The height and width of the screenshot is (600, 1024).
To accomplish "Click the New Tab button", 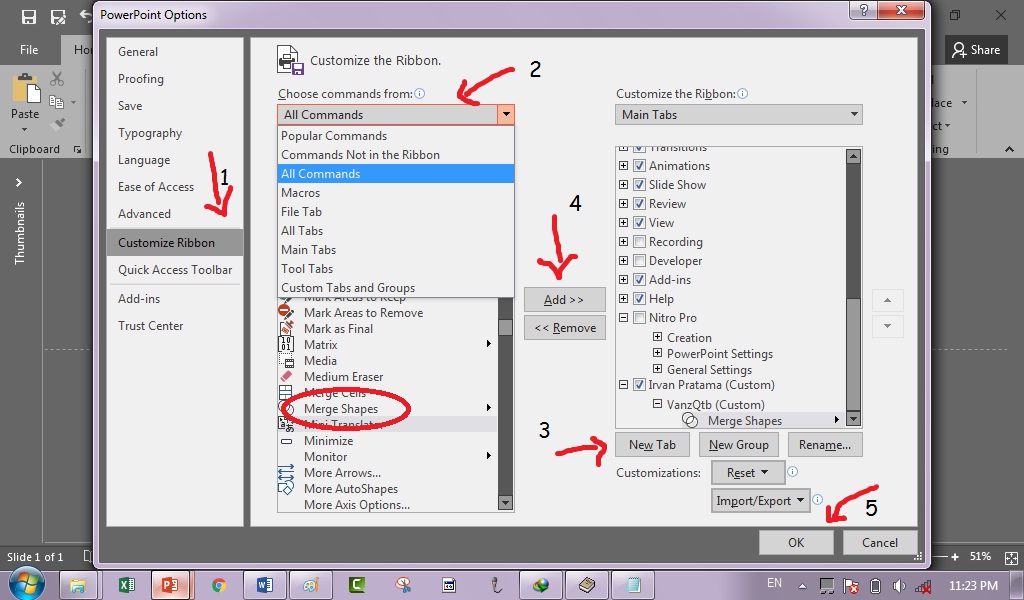I will tap(652, 444).
